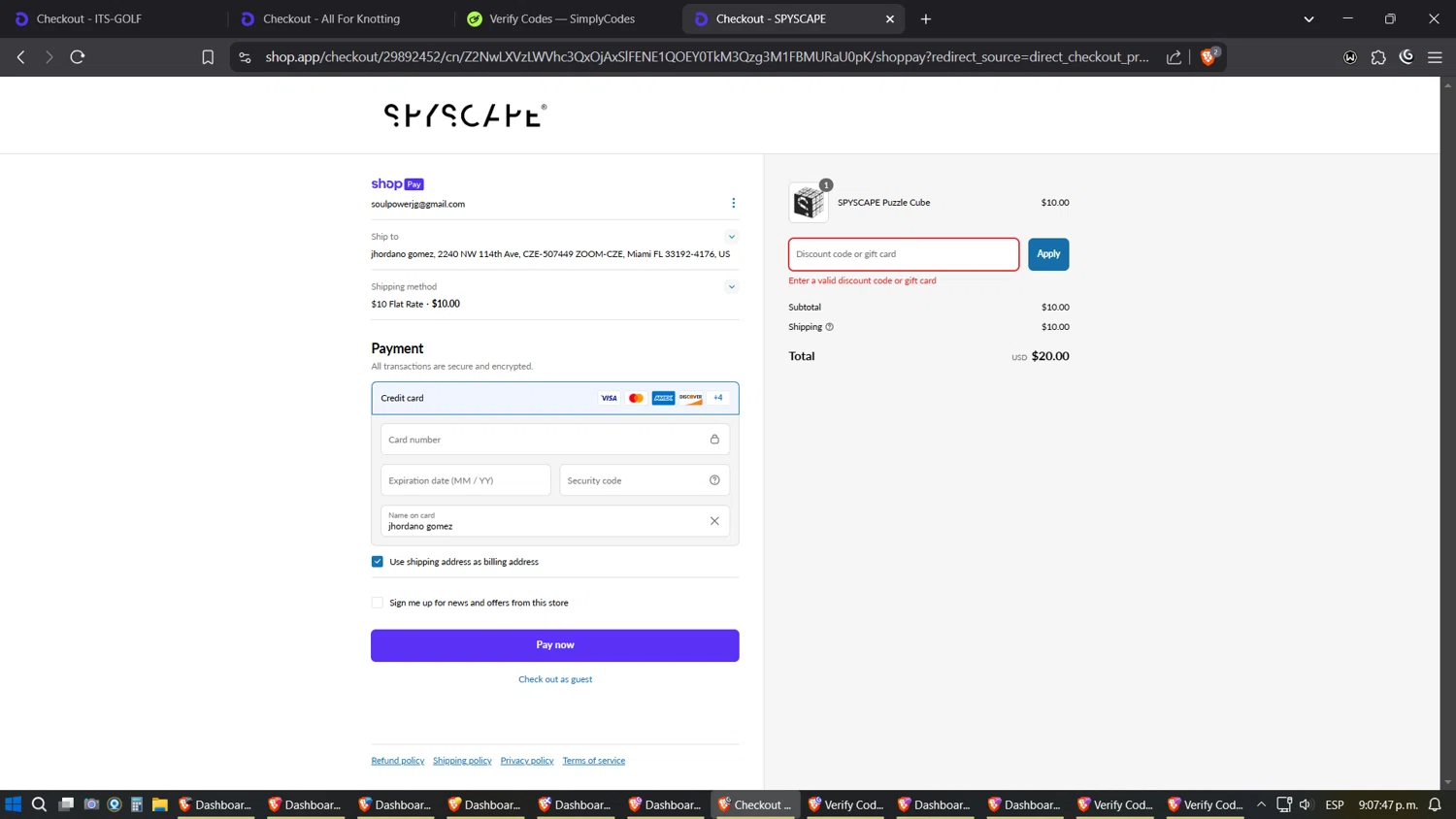
Task: Open Brave Shields lion icon
Action: [1208, 57]
